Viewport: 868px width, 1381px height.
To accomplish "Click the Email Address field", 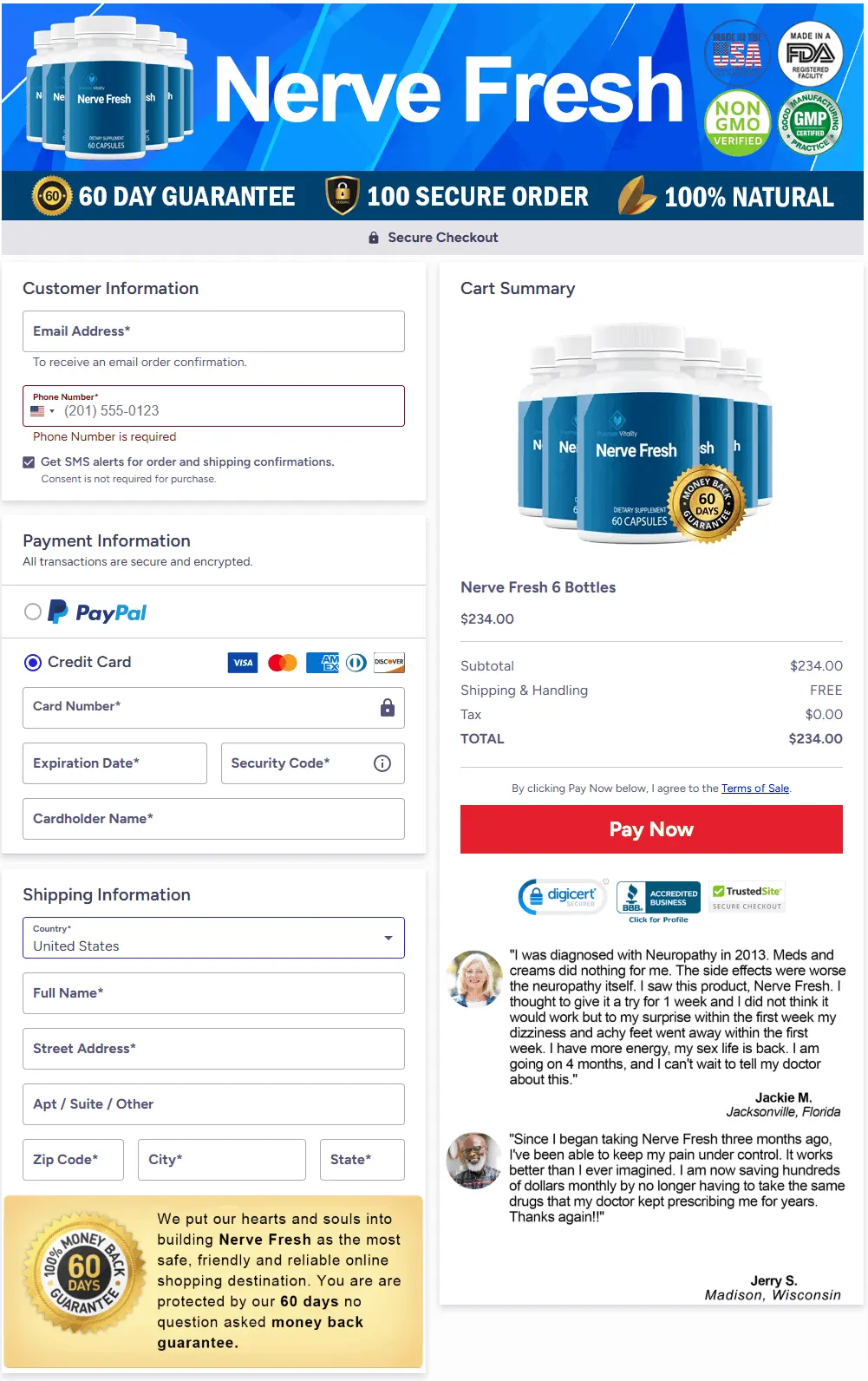I will click(213, 331).
